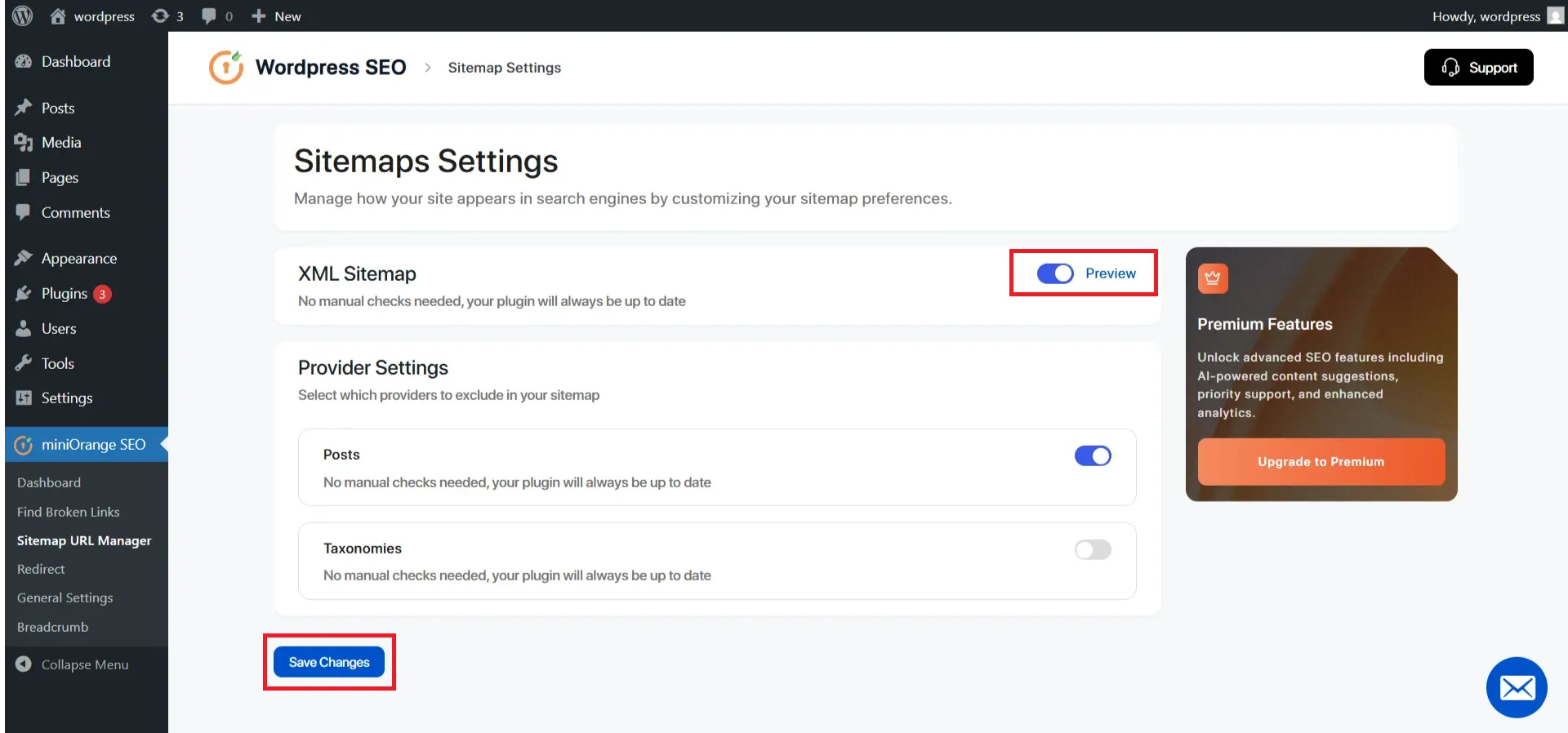
Task: Open the updates icon showing 3
Action: tap(160, 16)
